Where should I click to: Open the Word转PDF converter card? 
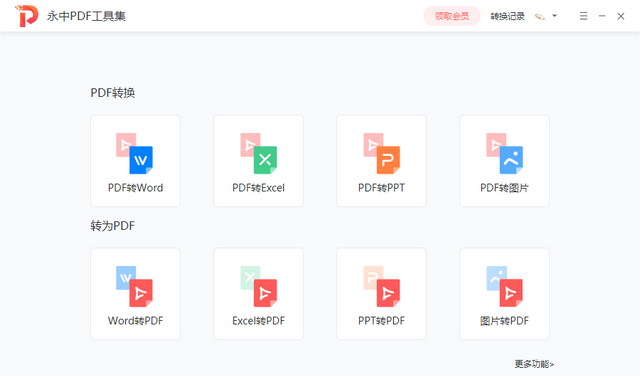click(136, 294)
